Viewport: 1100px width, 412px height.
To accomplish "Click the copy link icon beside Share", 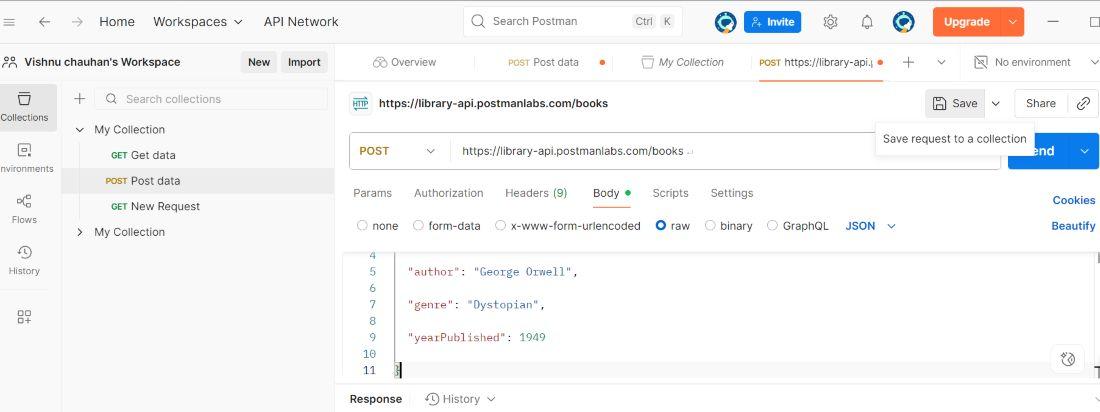I will tap(1083, 103).
